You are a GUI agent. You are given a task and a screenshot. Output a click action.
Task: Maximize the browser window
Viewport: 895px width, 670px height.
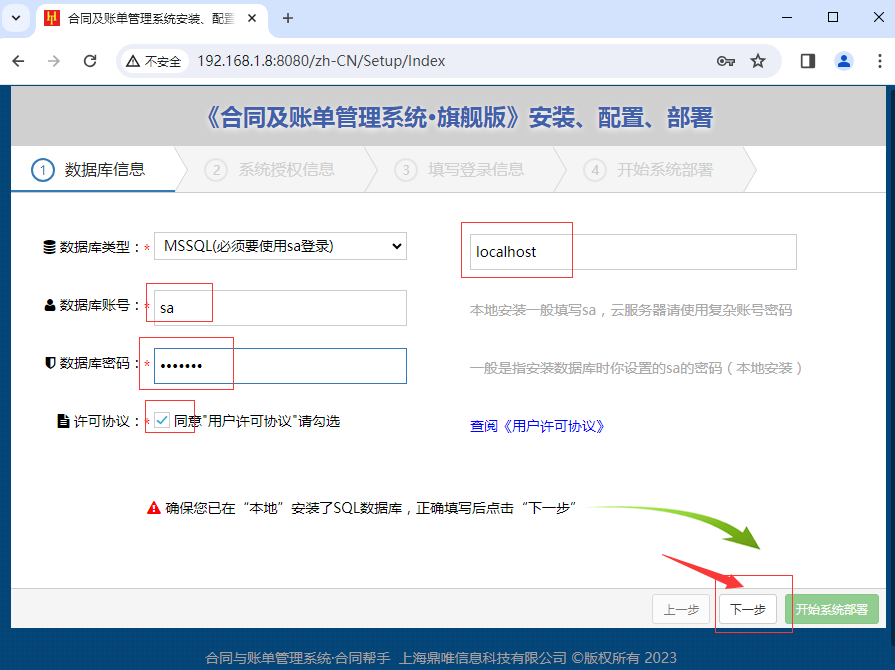coord(833,18)
